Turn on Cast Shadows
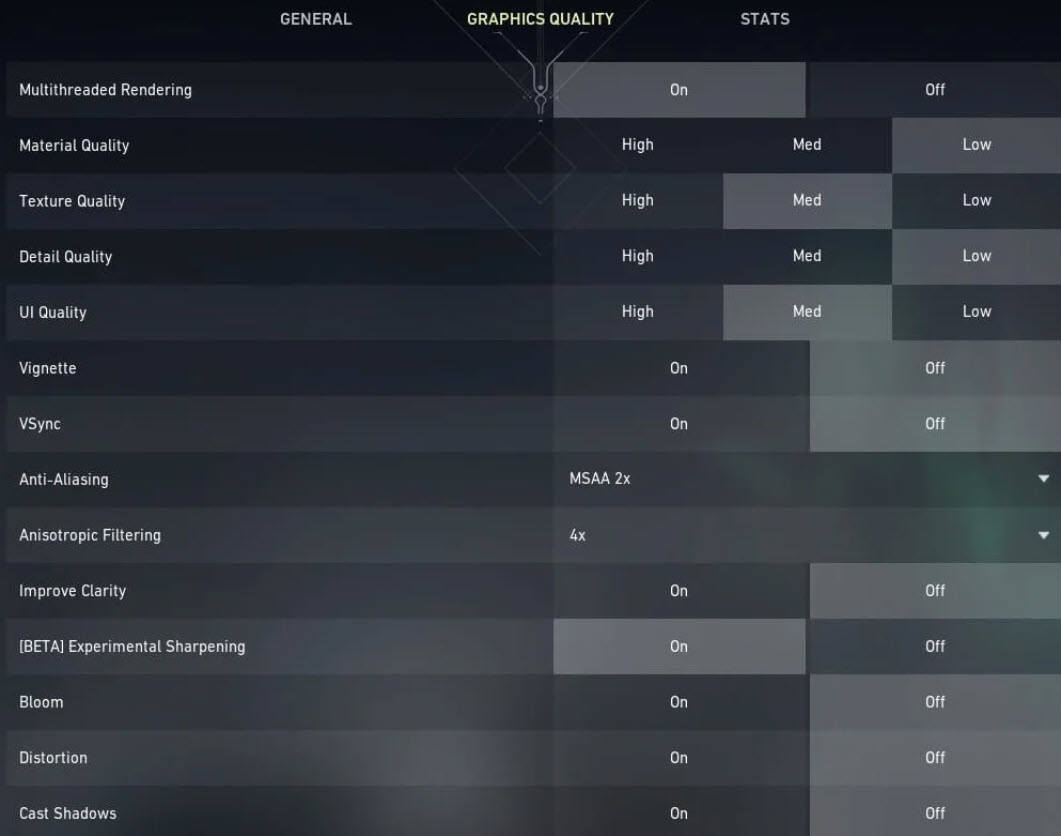 679,813
